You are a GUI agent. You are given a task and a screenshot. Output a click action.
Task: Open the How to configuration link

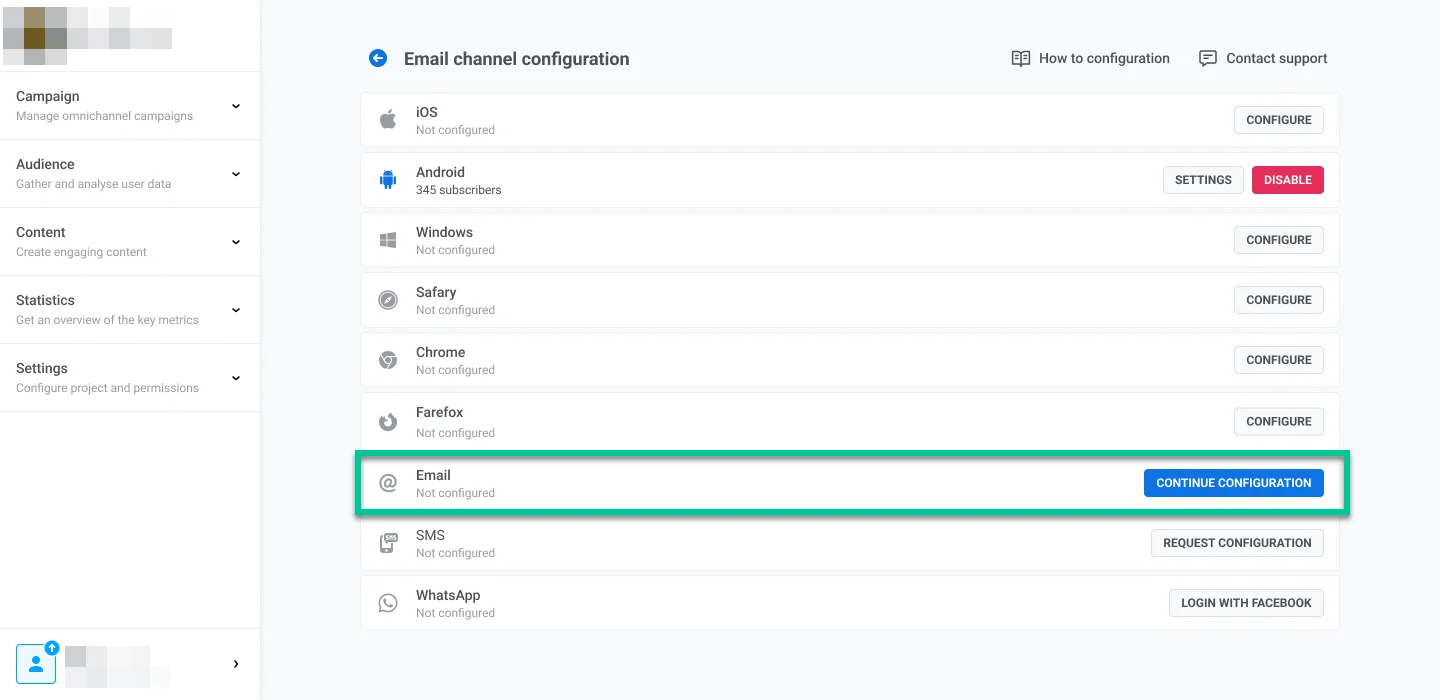coord(1090,59)
